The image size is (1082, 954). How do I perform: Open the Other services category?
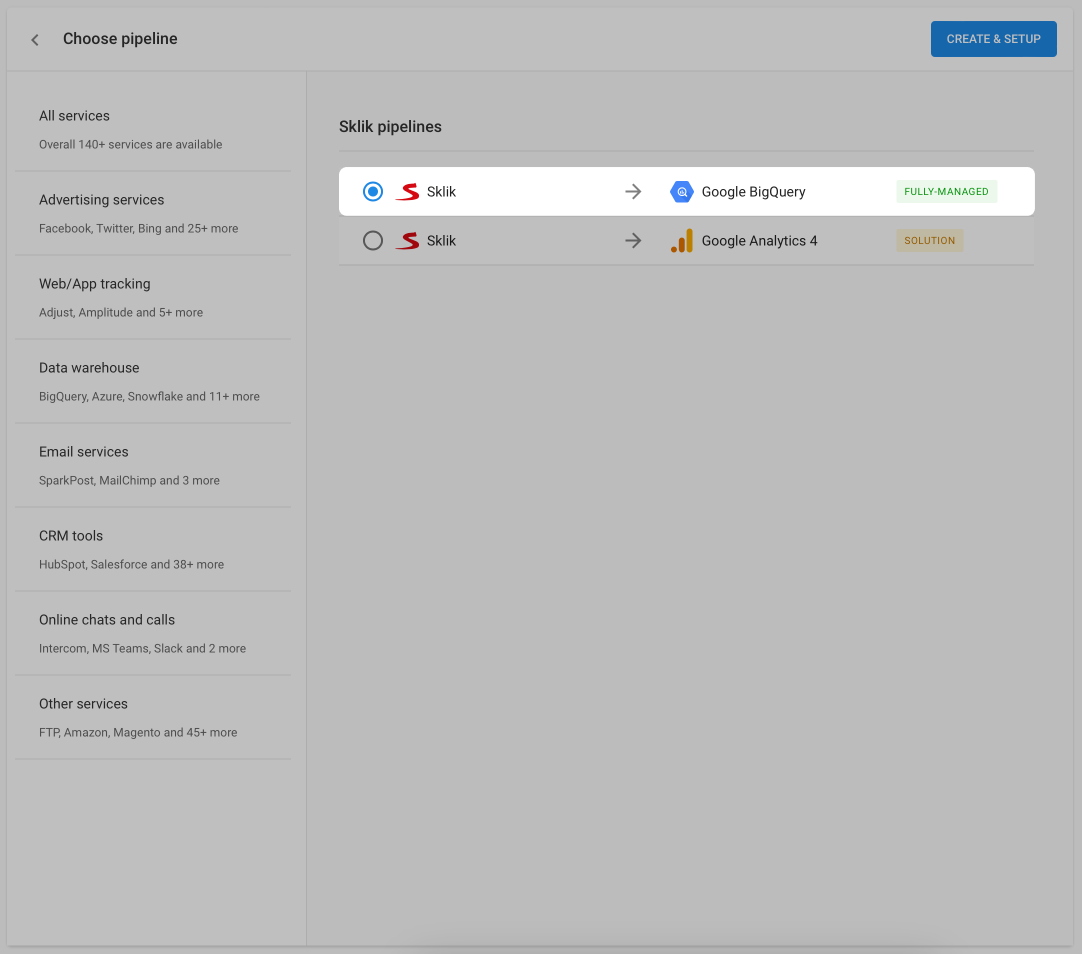click(153, 718)
